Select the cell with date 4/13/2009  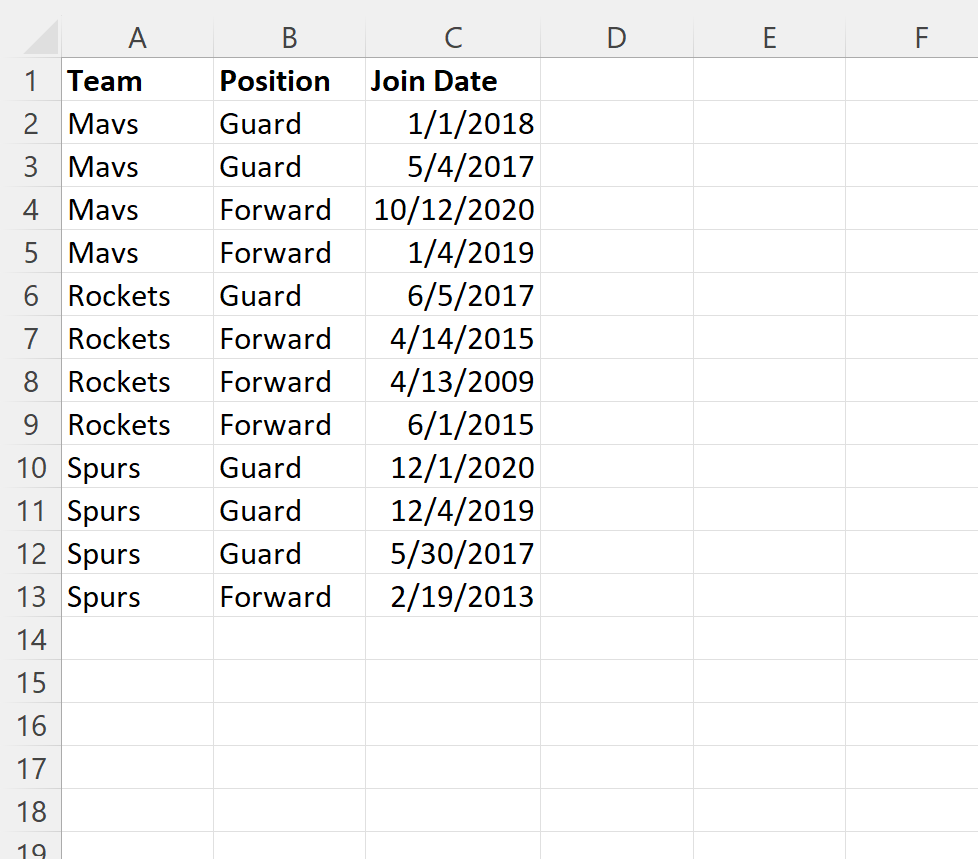[x=453, y=381]
